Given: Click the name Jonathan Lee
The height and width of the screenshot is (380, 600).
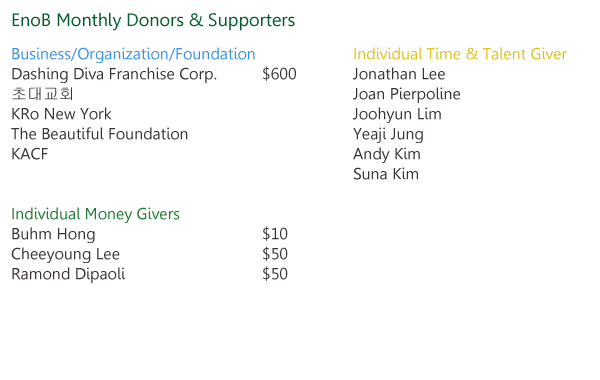Looking at the screenshot, I should (x=399, y=74).
